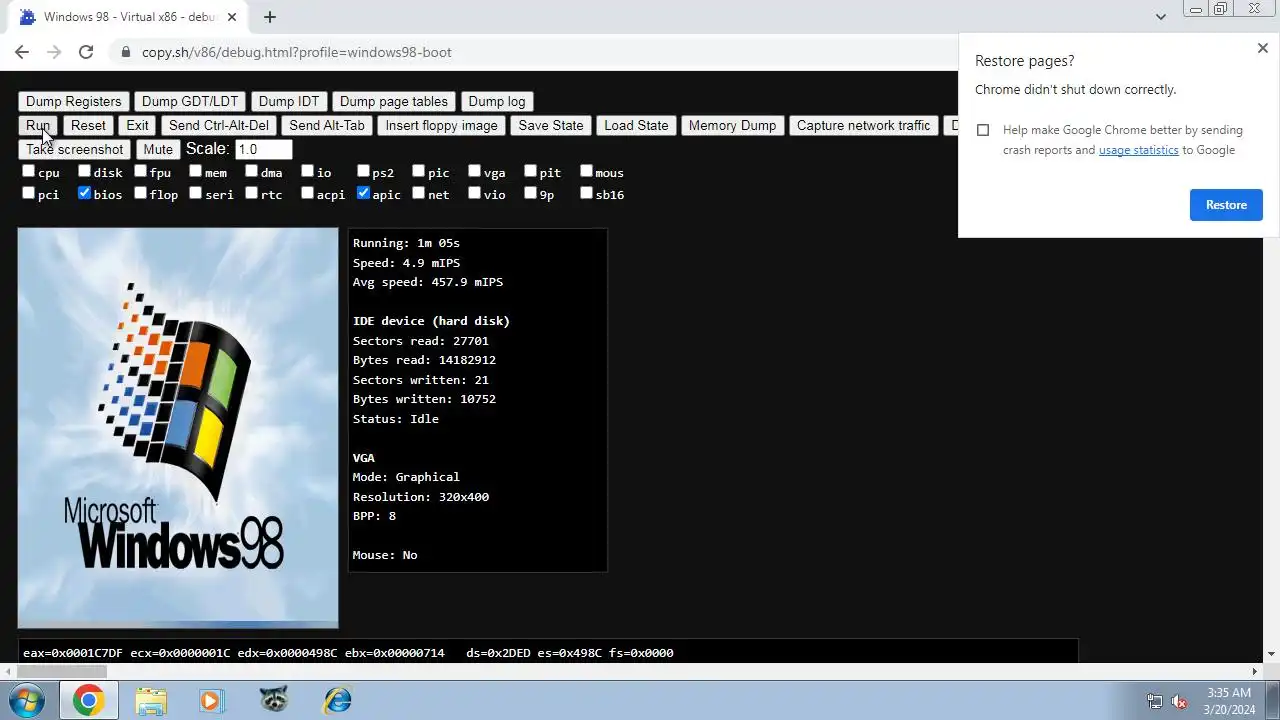Image resolution: width=1280 pixels, height=720 pixels.
Task: Click the site info lock icon
Action: click(124, 52)
